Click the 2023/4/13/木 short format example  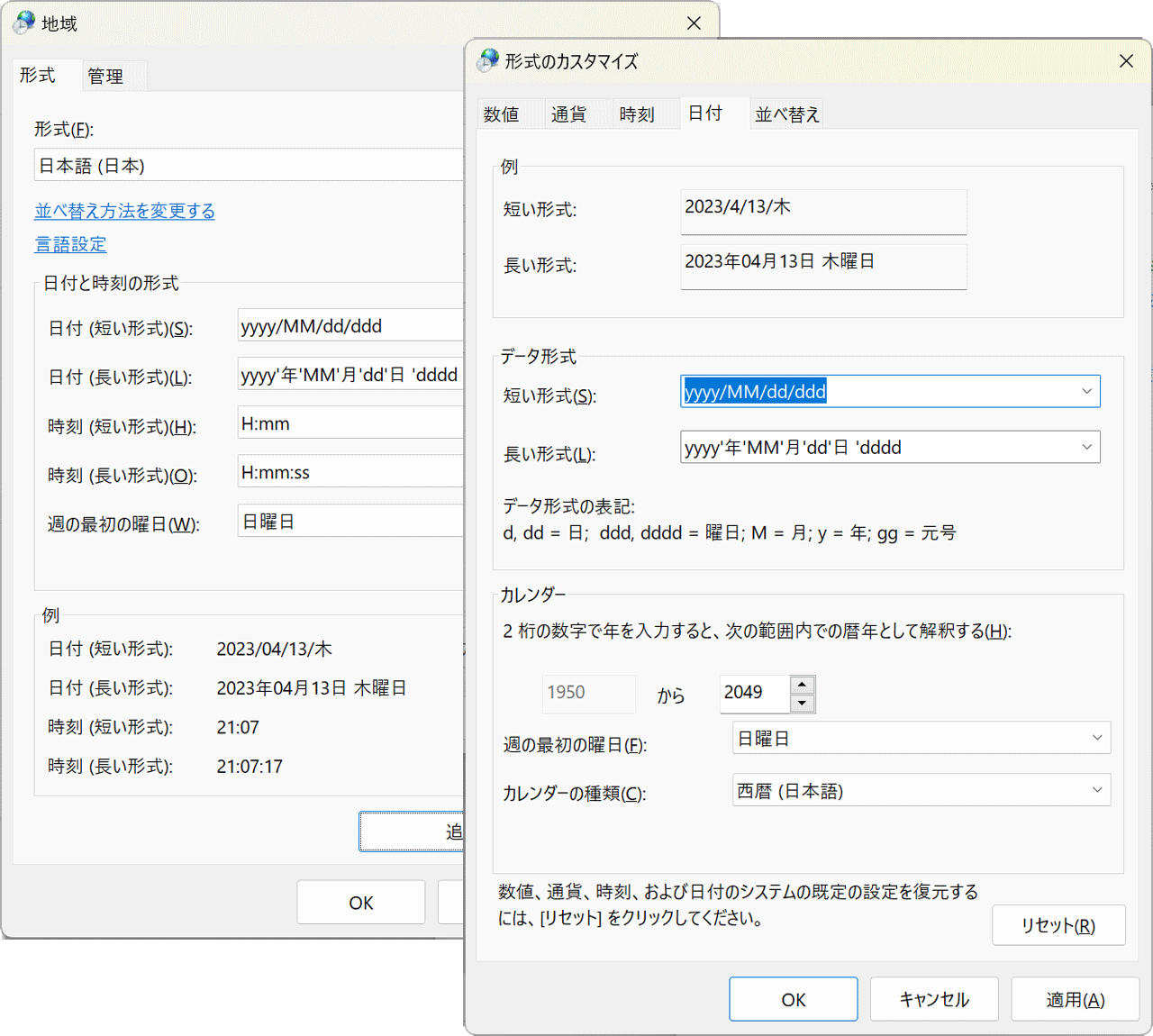[x=823, y=212]
